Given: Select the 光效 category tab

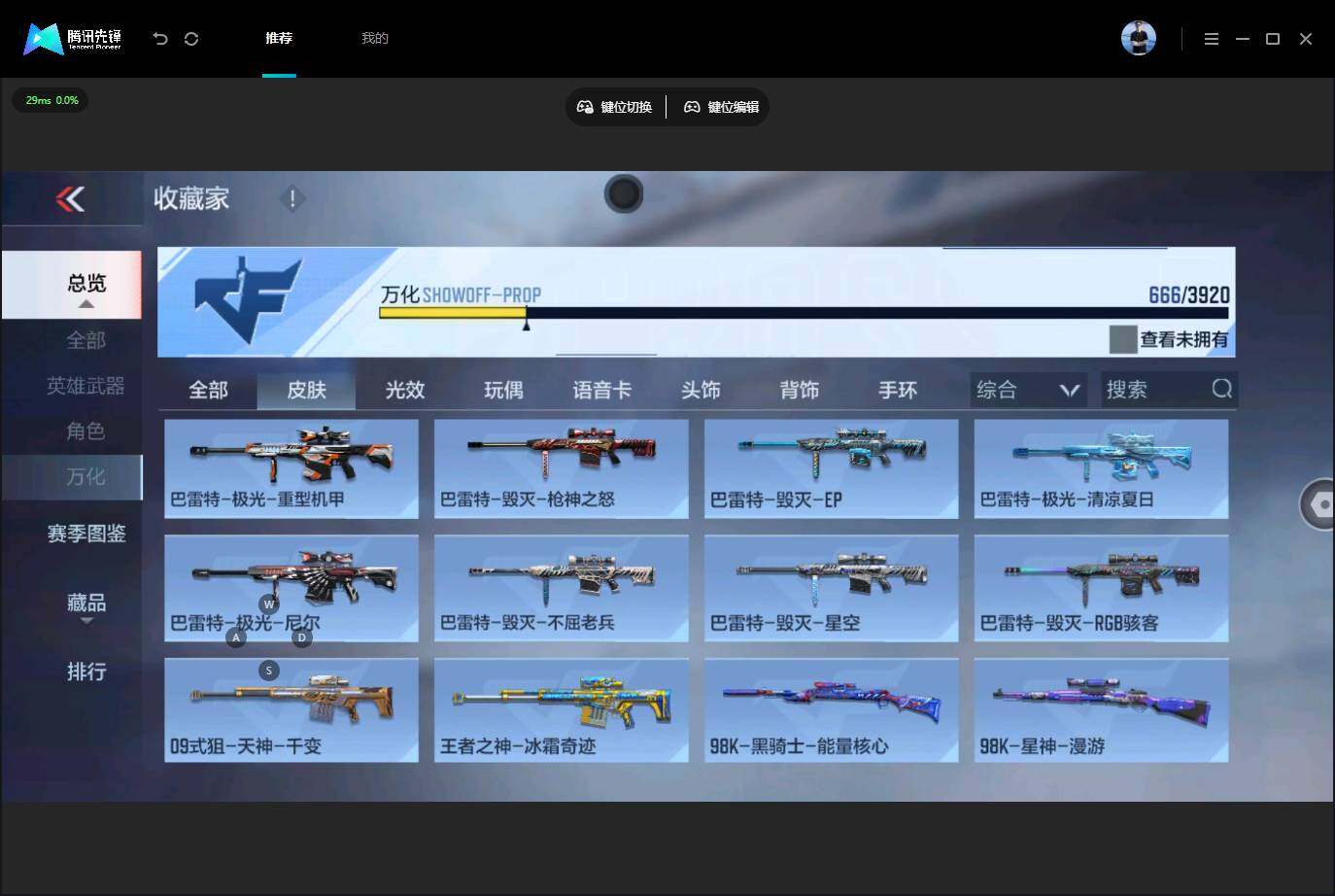Looking at the screenshot, I should click(x=405, y=390).
